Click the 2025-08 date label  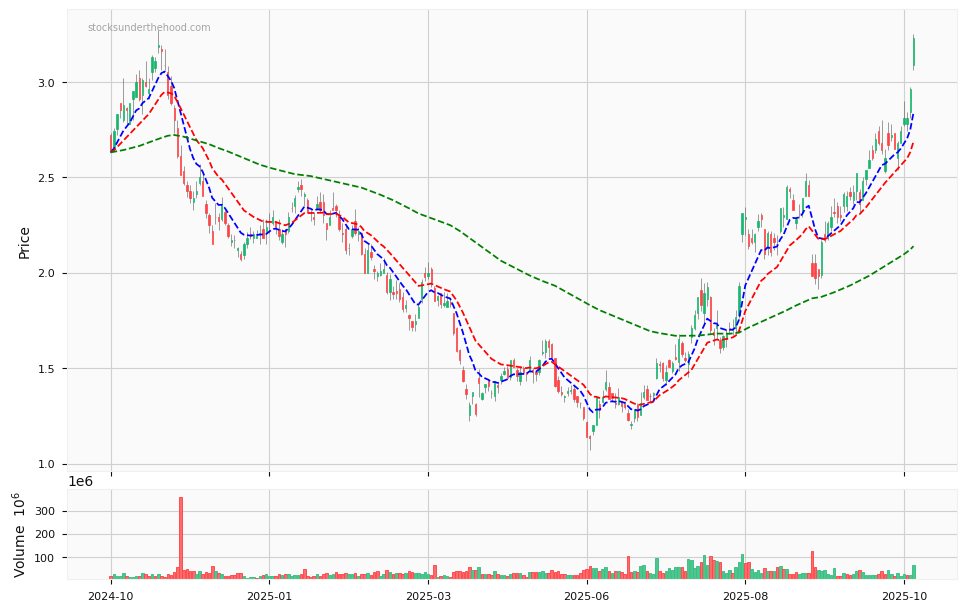(x=745, y=595)
